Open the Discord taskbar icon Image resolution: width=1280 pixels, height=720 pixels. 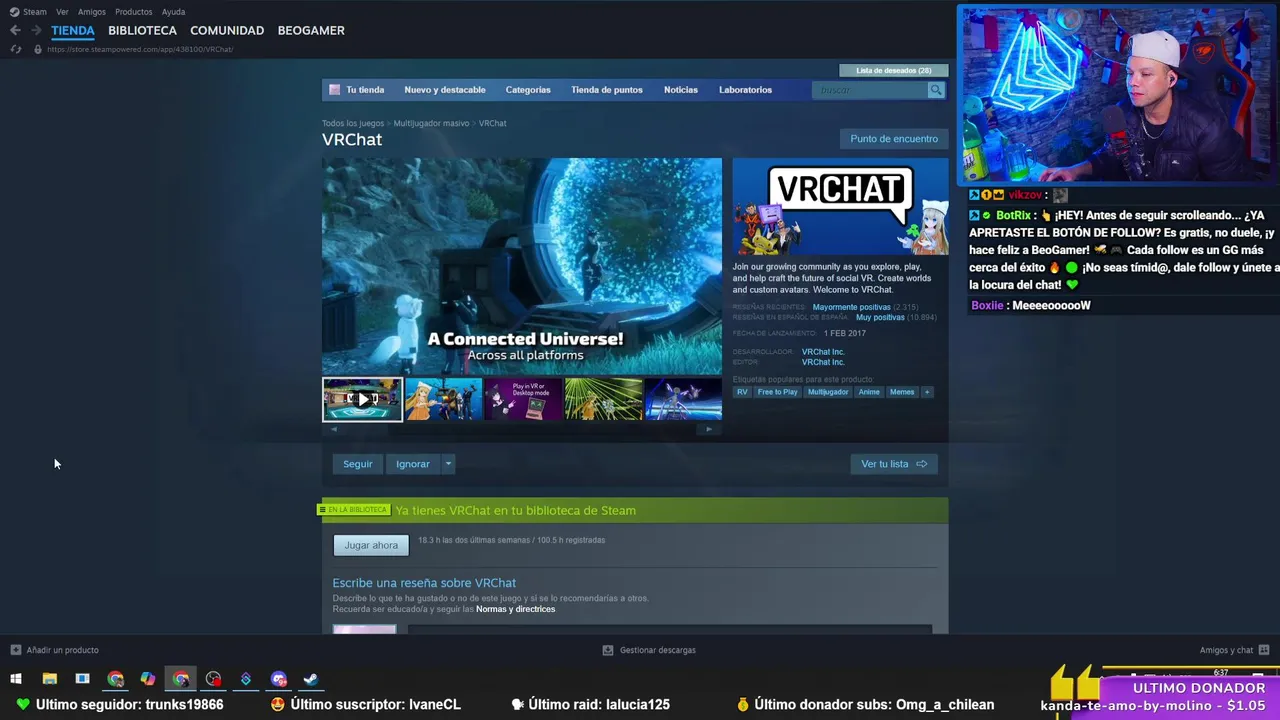278,679
